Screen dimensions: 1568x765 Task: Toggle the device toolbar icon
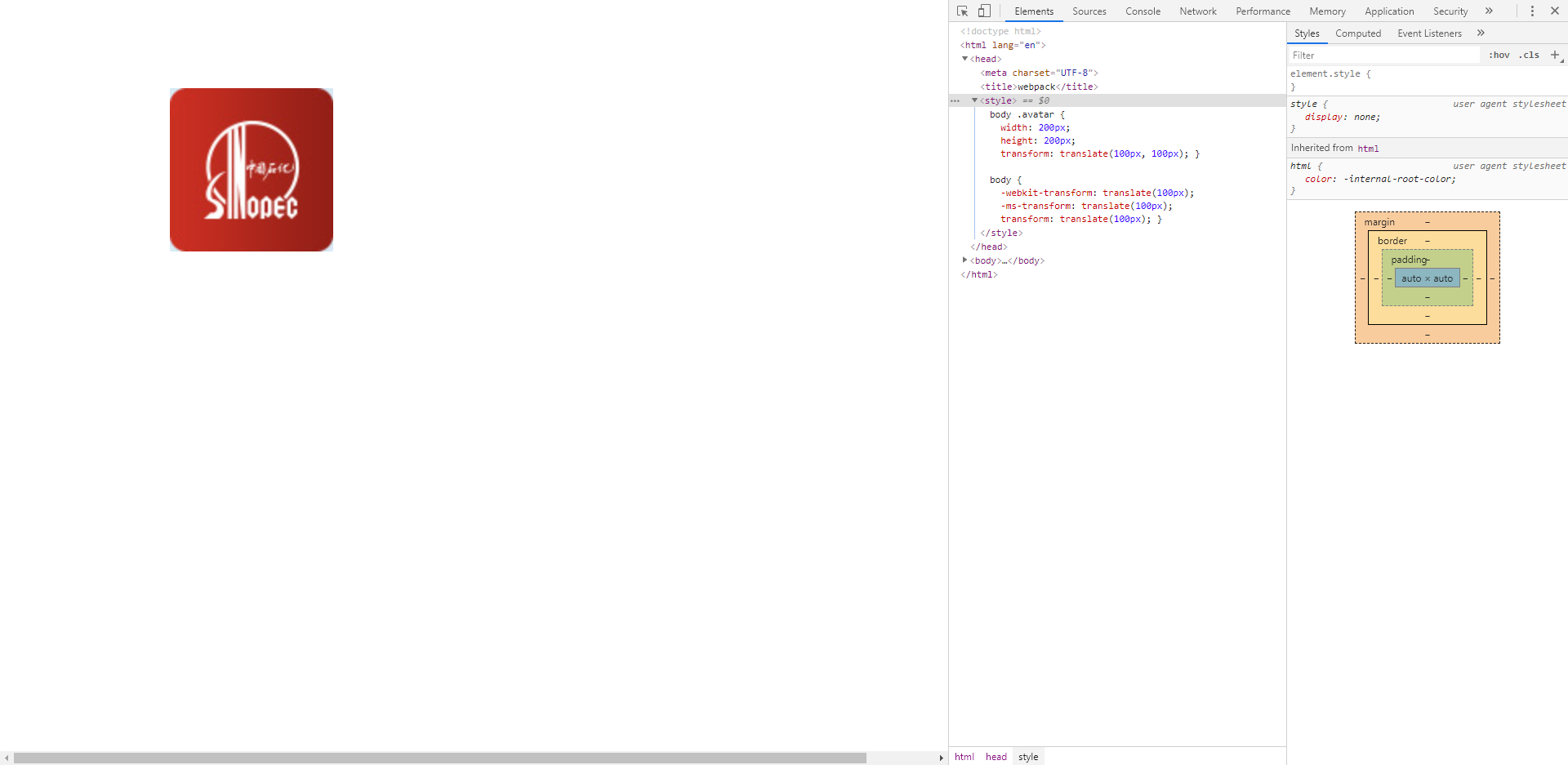click(x=984, y=11)
